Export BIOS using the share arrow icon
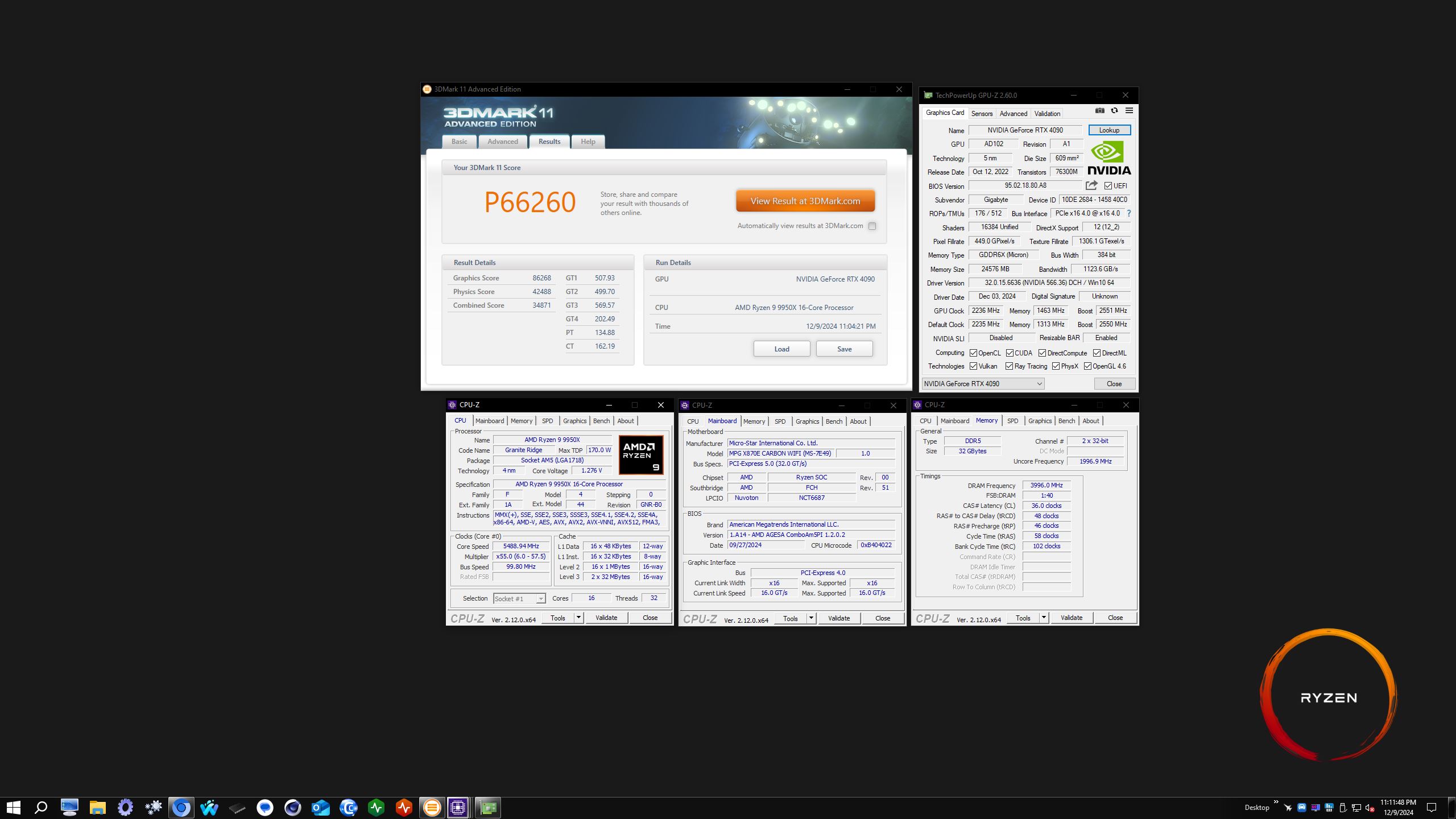The height and width of the screenshot is (819, 1456). 1091,185
